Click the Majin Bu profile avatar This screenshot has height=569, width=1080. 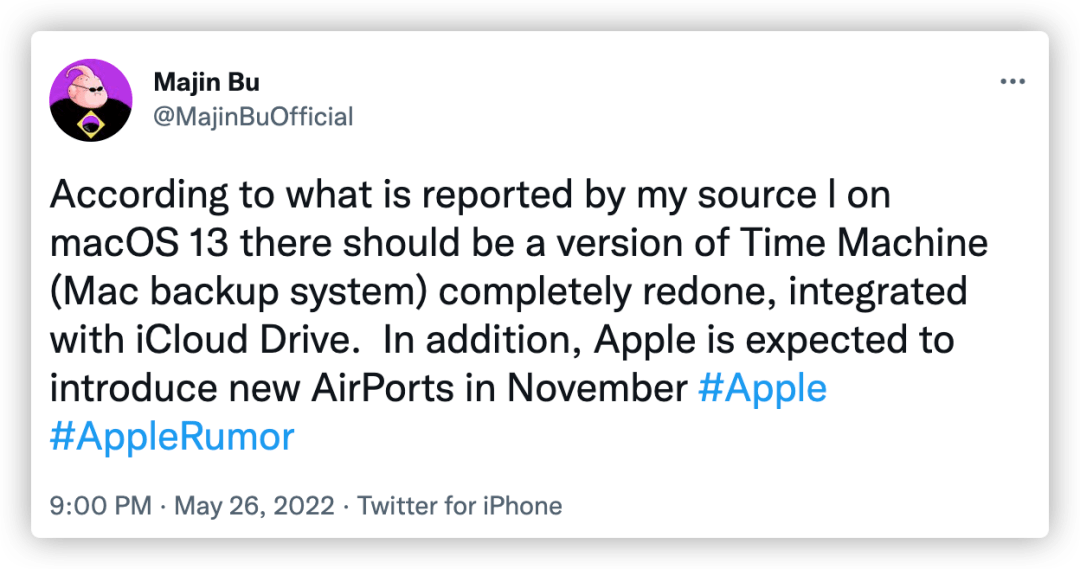point(91,100)
